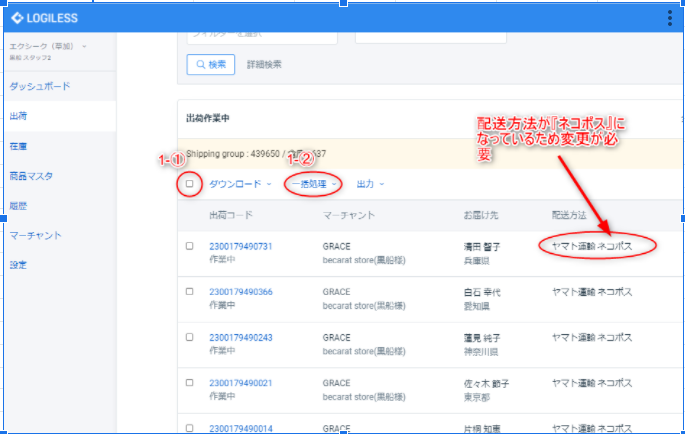685x434 pixels.
Task: Click recipient 佐々木 節子
Action: 486,383
